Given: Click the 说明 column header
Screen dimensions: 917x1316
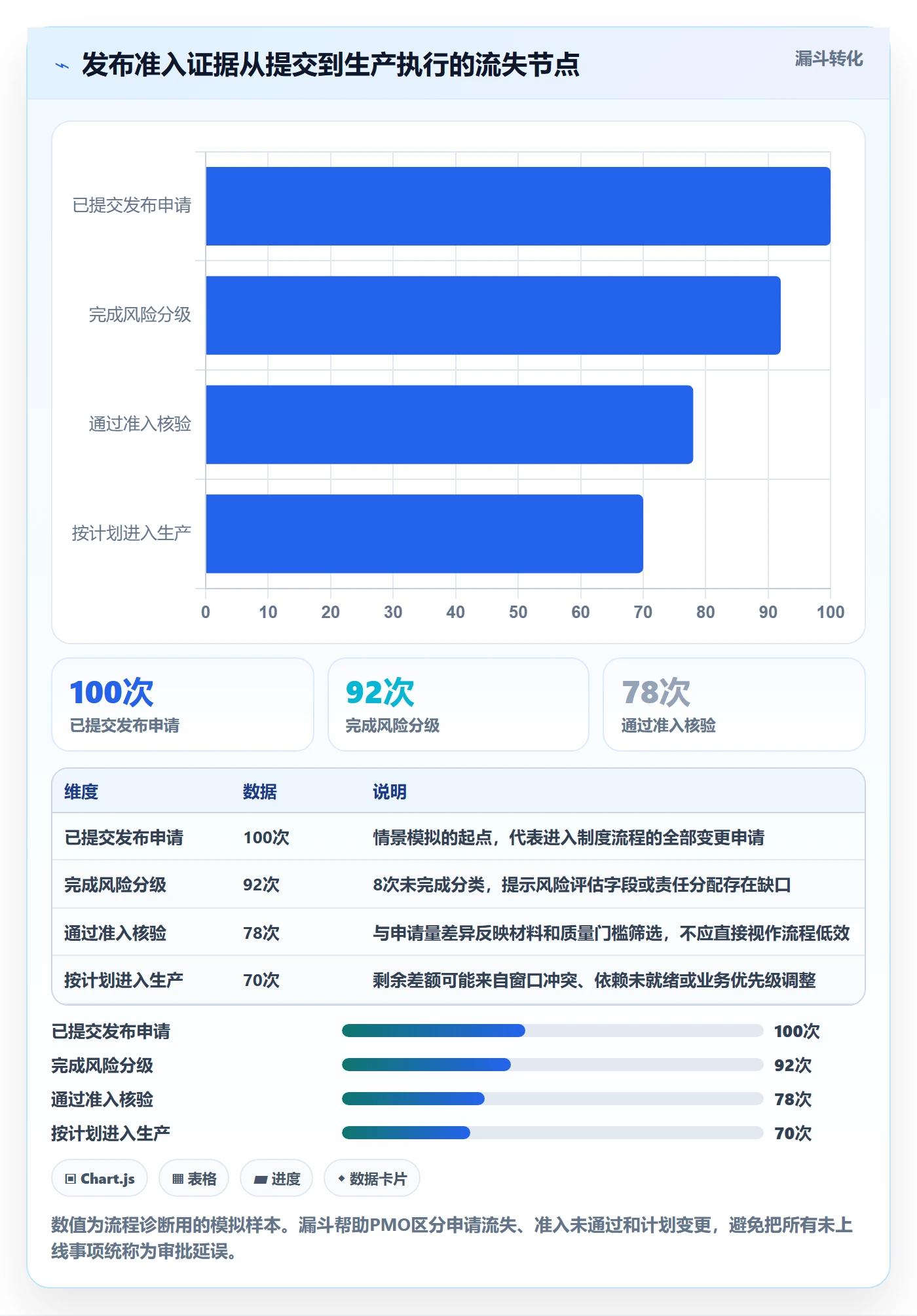Looking at the screenshot, I should 390,792.
